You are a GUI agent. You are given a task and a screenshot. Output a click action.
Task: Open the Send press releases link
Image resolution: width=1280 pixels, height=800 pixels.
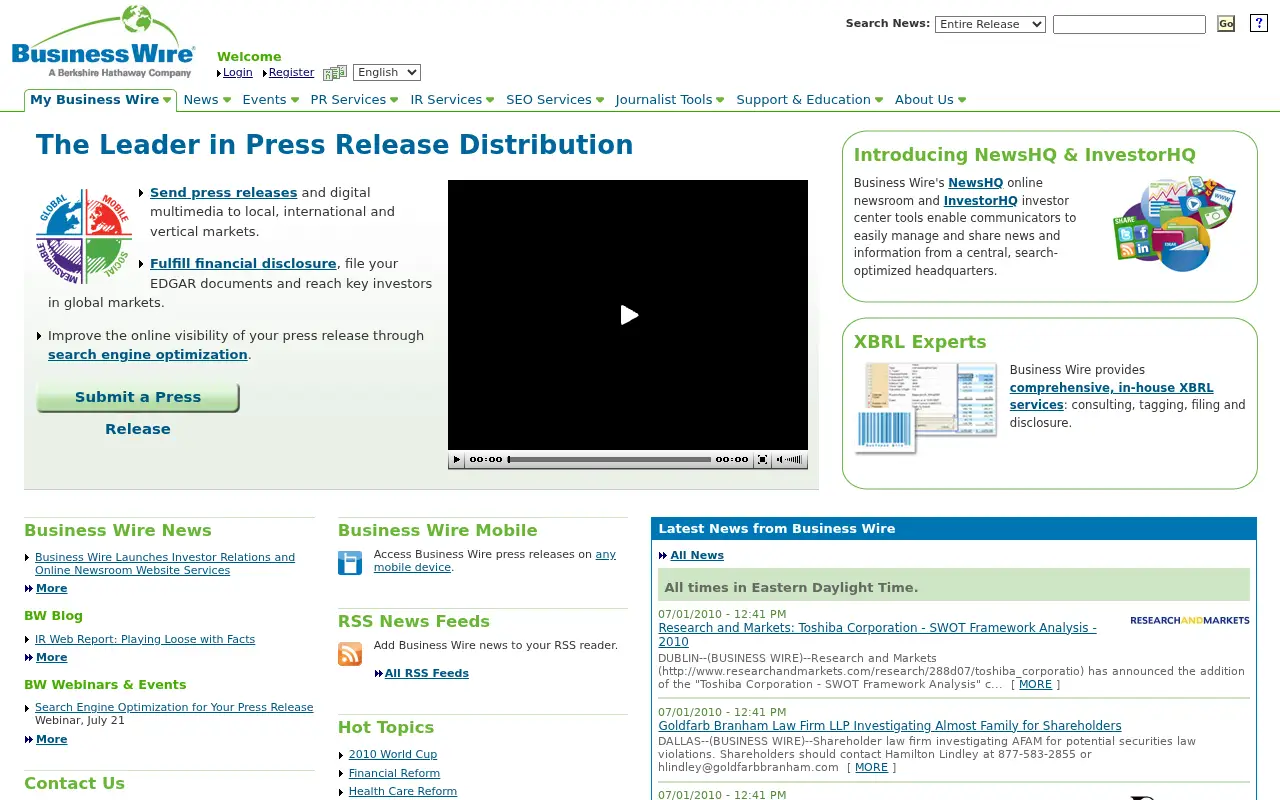tap(224, 193)
